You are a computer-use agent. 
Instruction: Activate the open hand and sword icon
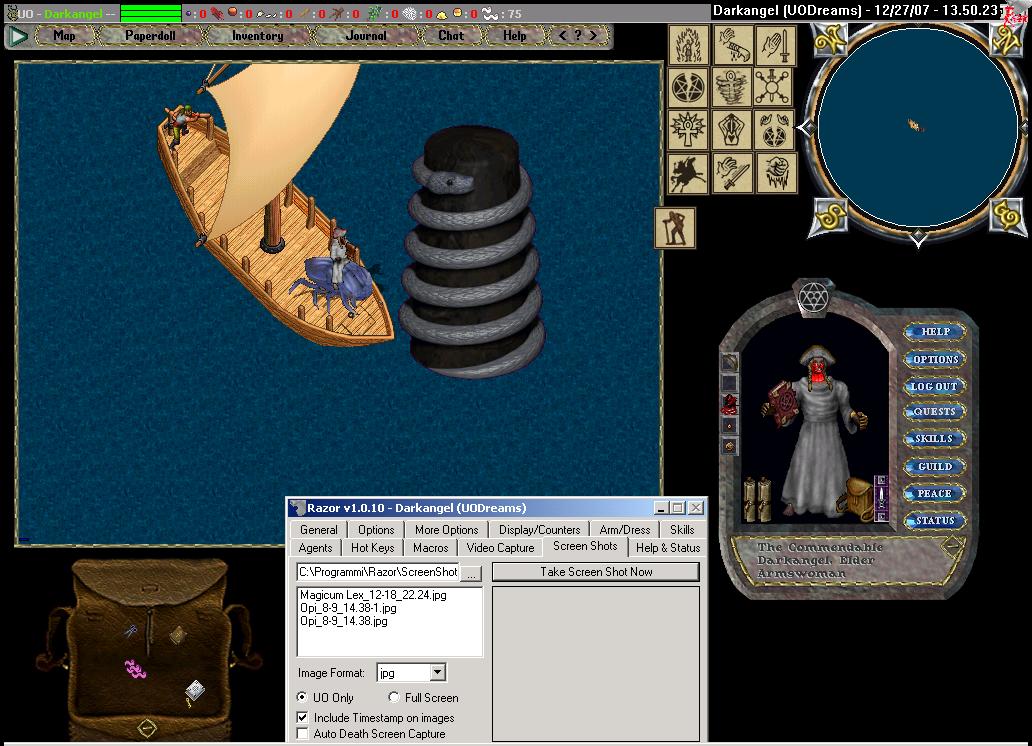coord(775,45)
